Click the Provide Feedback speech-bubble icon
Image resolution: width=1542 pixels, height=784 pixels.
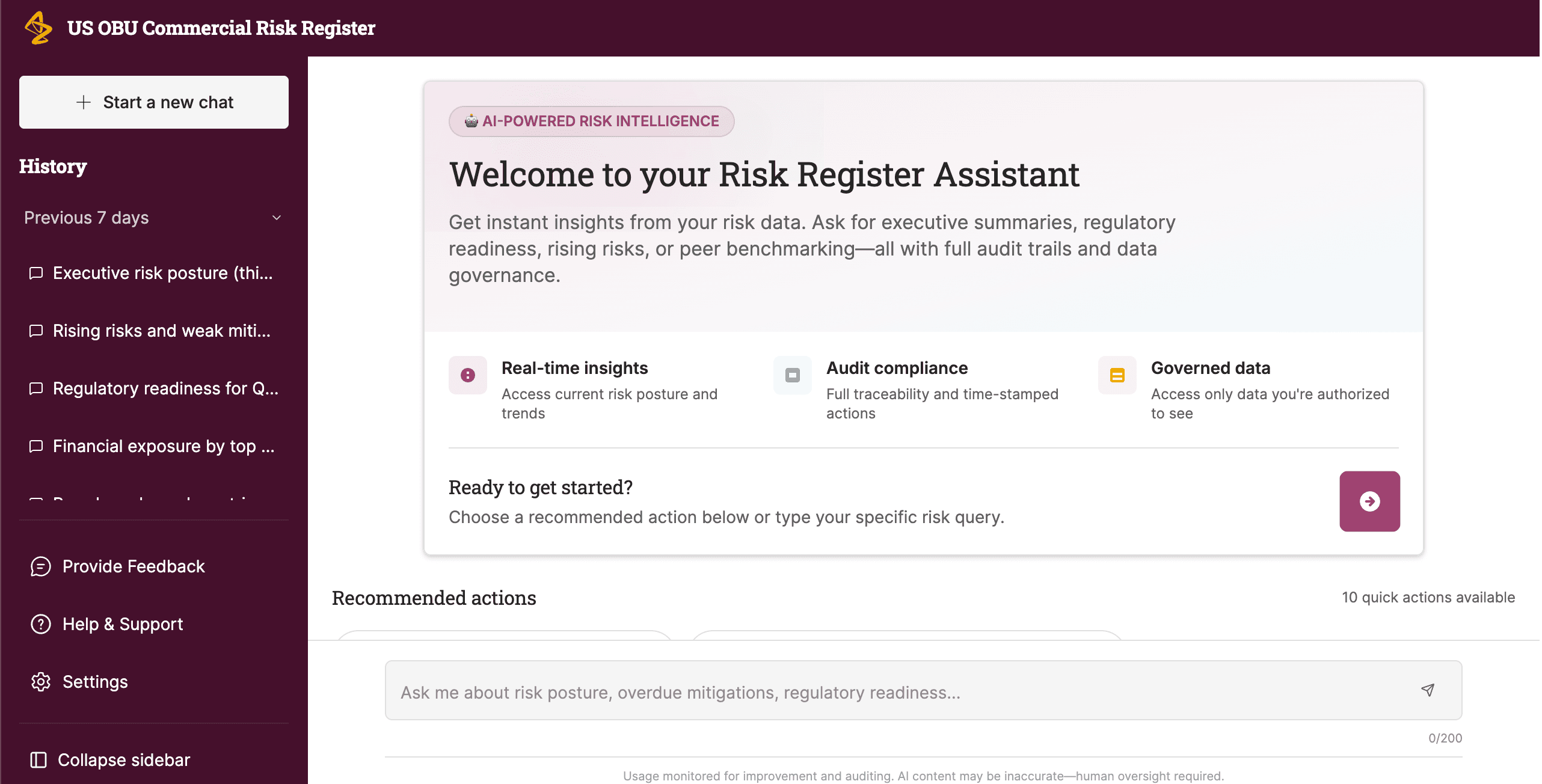pos(40,566)
